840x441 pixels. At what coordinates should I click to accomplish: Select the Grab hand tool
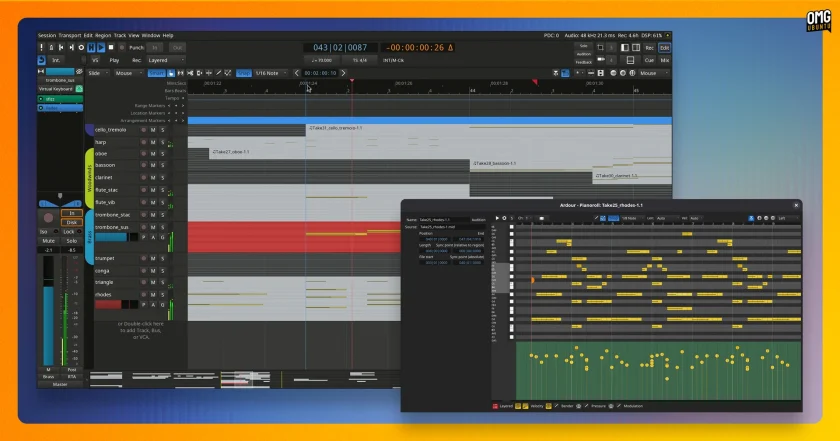pos(171,73)
